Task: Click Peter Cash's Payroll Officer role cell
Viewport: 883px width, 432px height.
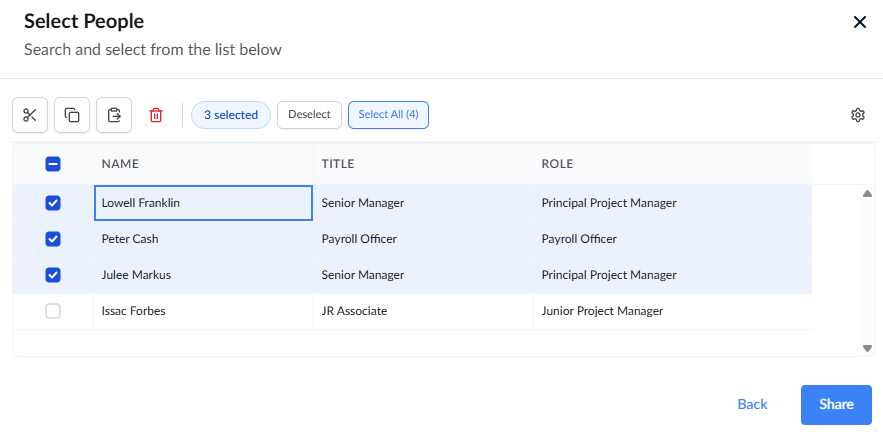Action: pos(672,239)
